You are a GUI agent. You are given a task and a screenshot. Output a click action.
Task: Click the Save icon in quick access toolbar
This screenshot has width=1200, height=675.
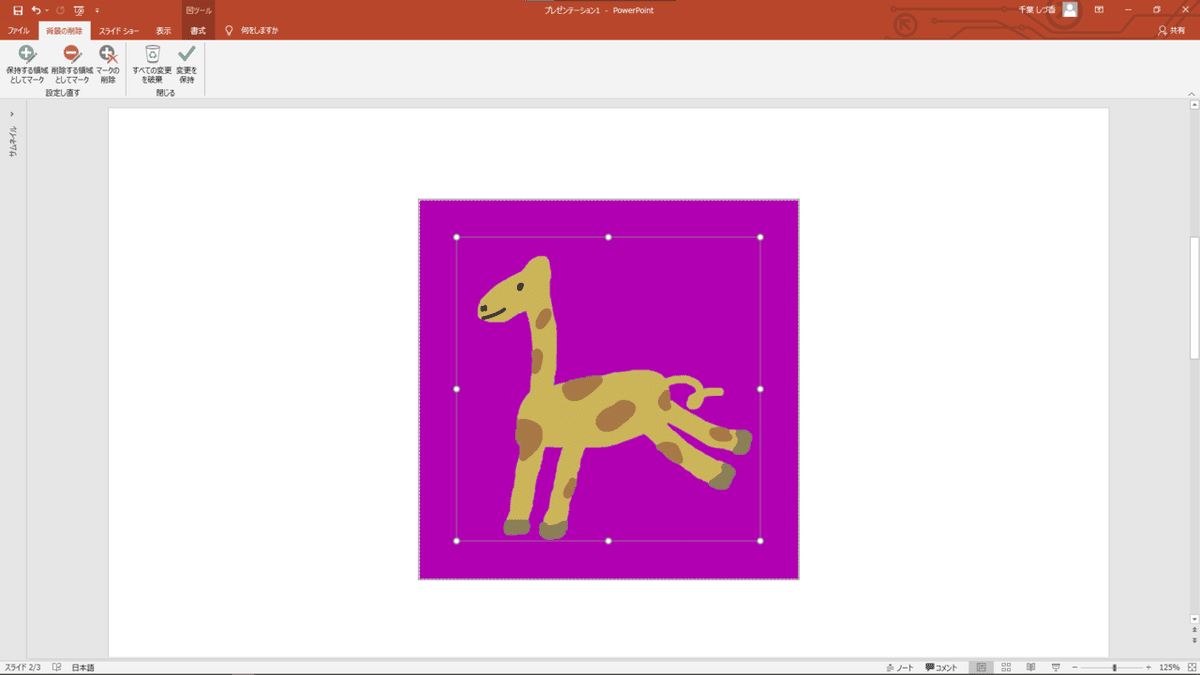point(18,10)
